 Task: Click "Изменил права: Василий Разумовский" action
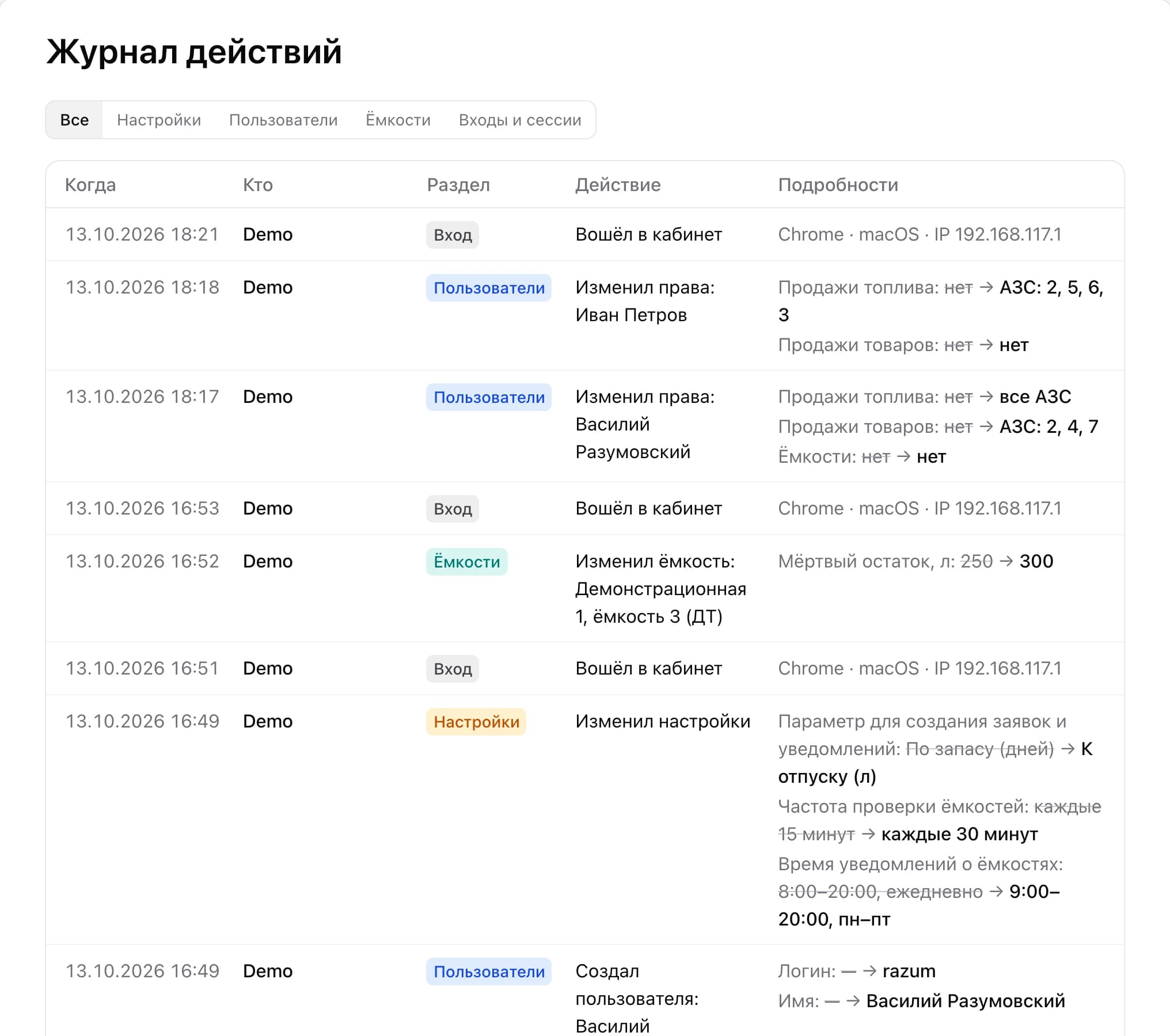click(x=645, y=424)
